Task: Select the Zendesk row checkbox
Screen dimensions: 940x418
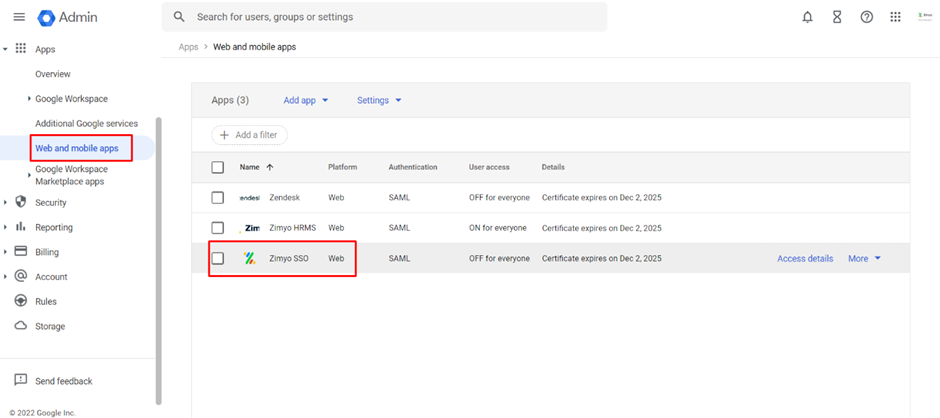Action: tap(218, 198)
